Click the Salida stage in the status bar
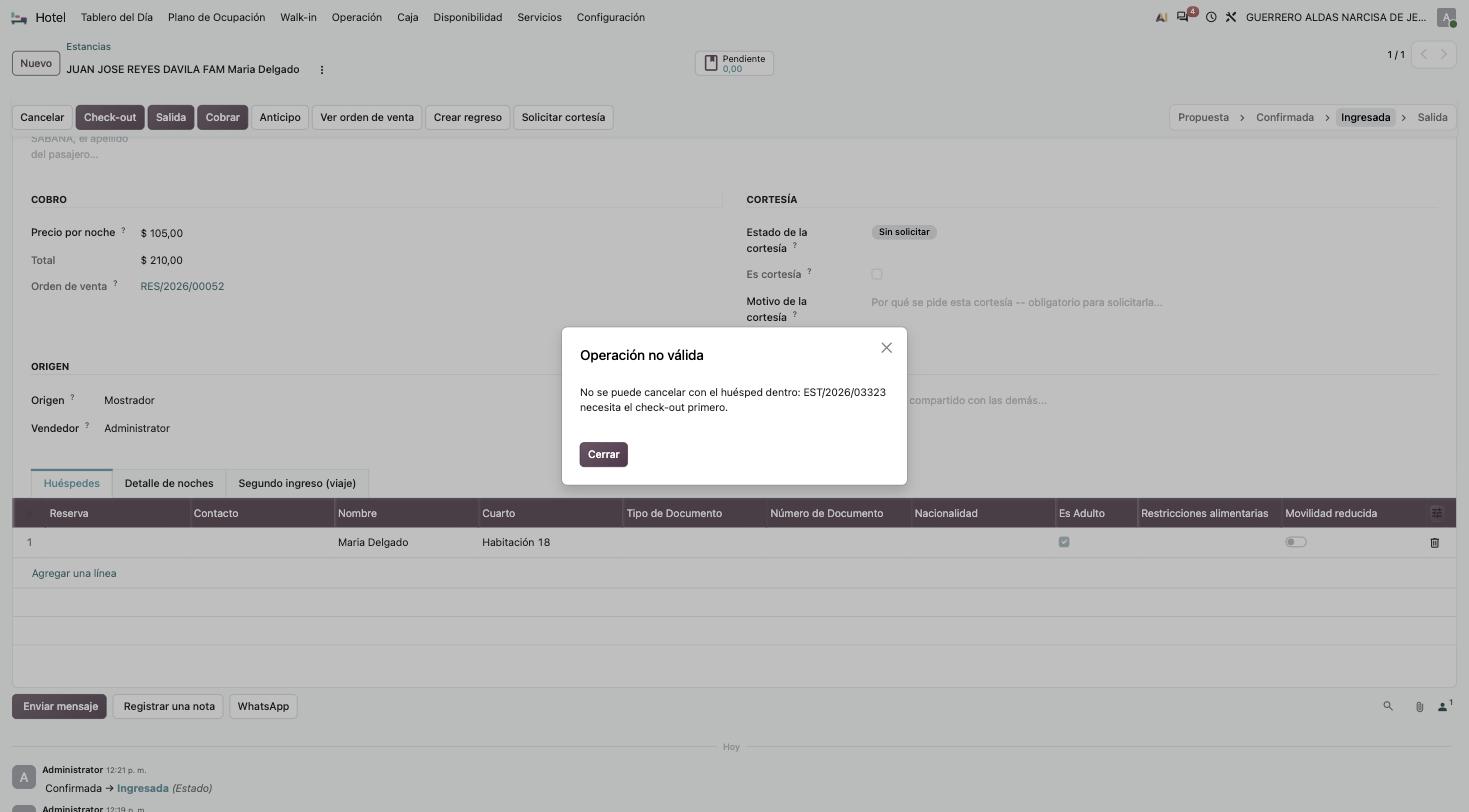The image size is (1469, 812). 1432,117
